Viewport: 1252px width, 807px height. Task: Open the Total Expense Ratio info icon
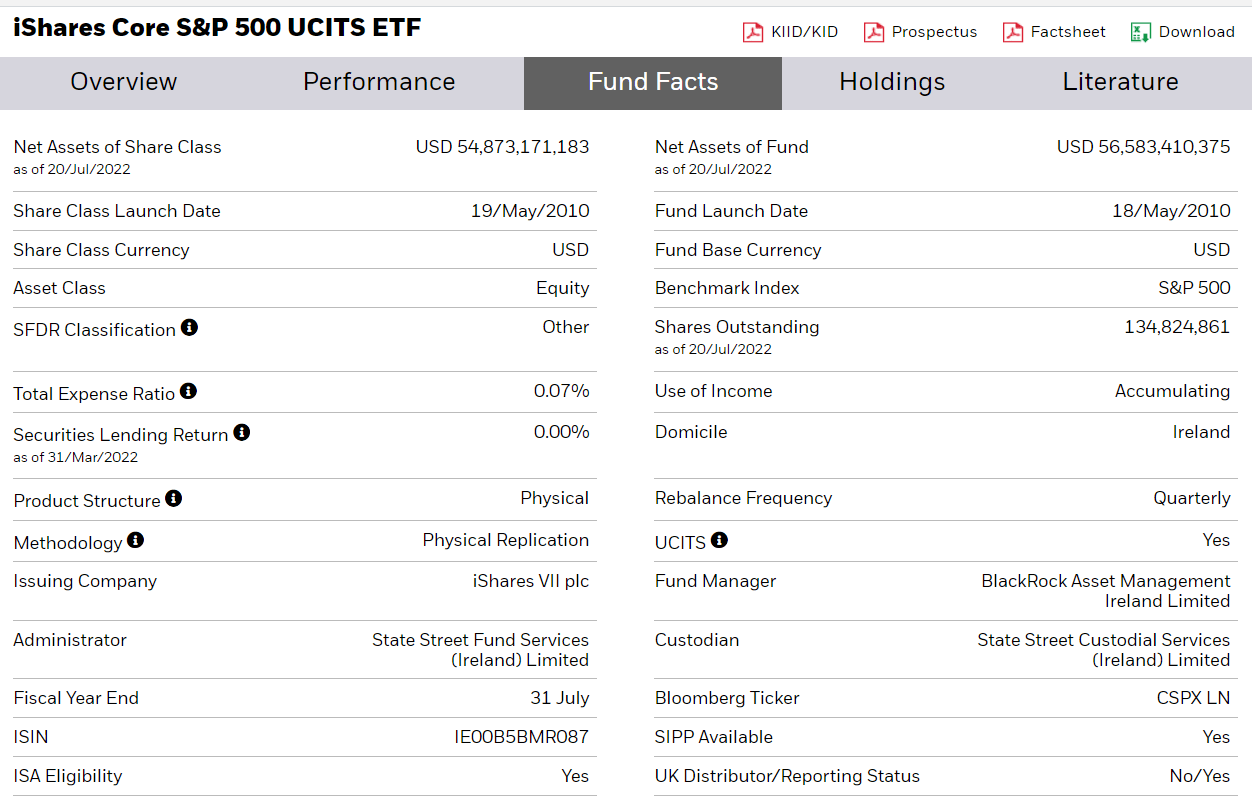(x=188, y=392)
